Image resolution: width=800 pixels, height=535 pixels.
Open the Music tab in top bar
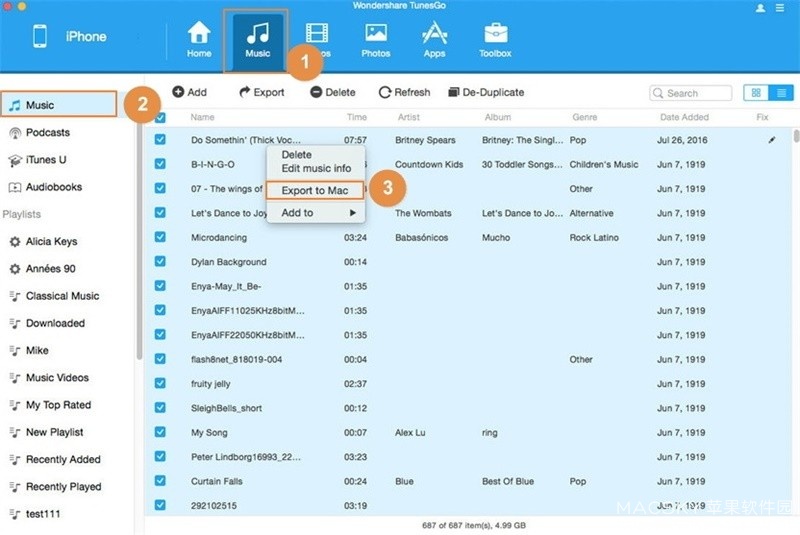pyautogui.click(x=257, y=42)
